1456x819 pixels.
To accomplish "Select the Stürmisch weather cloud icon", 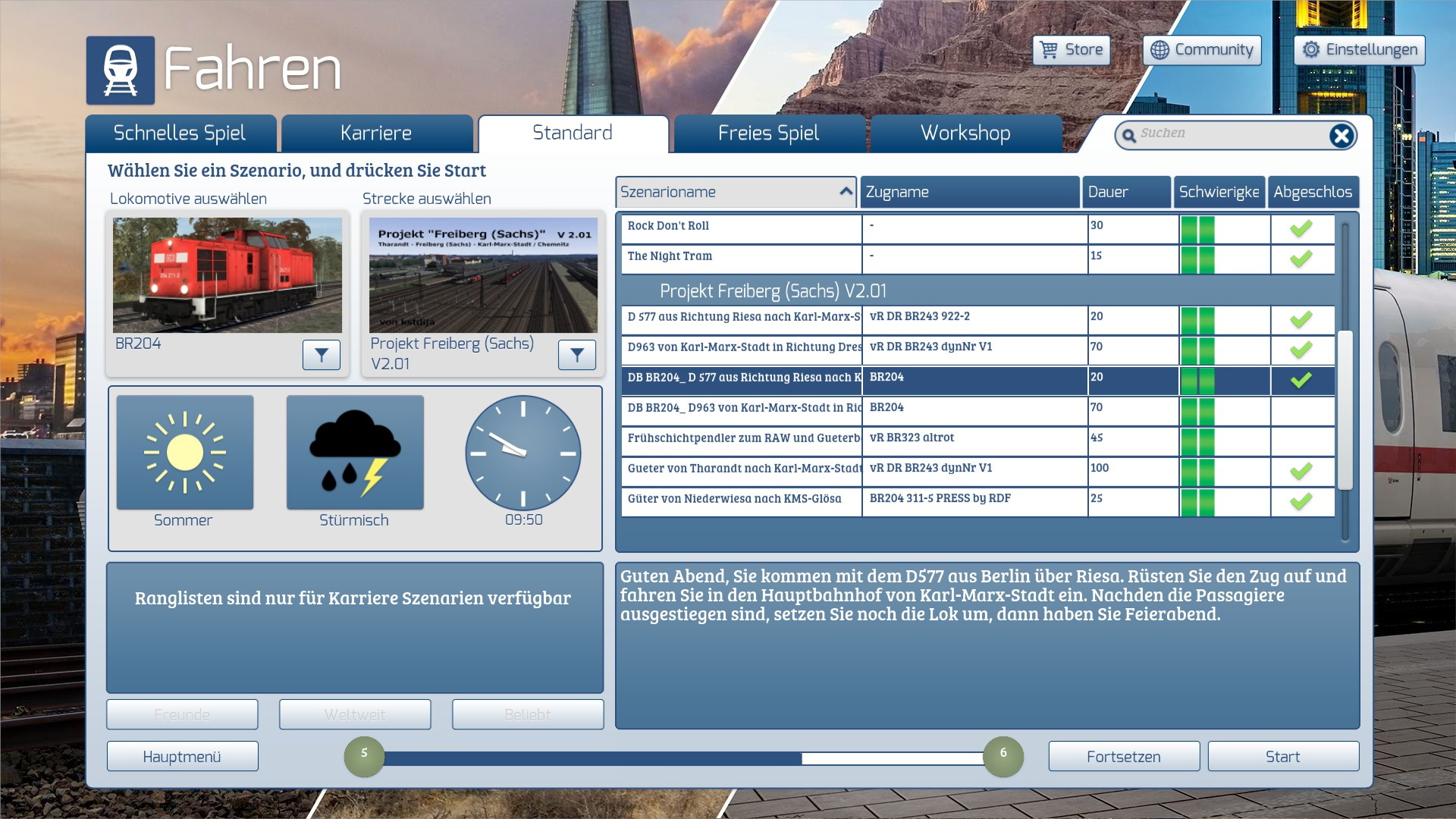I will coord(354,453).
